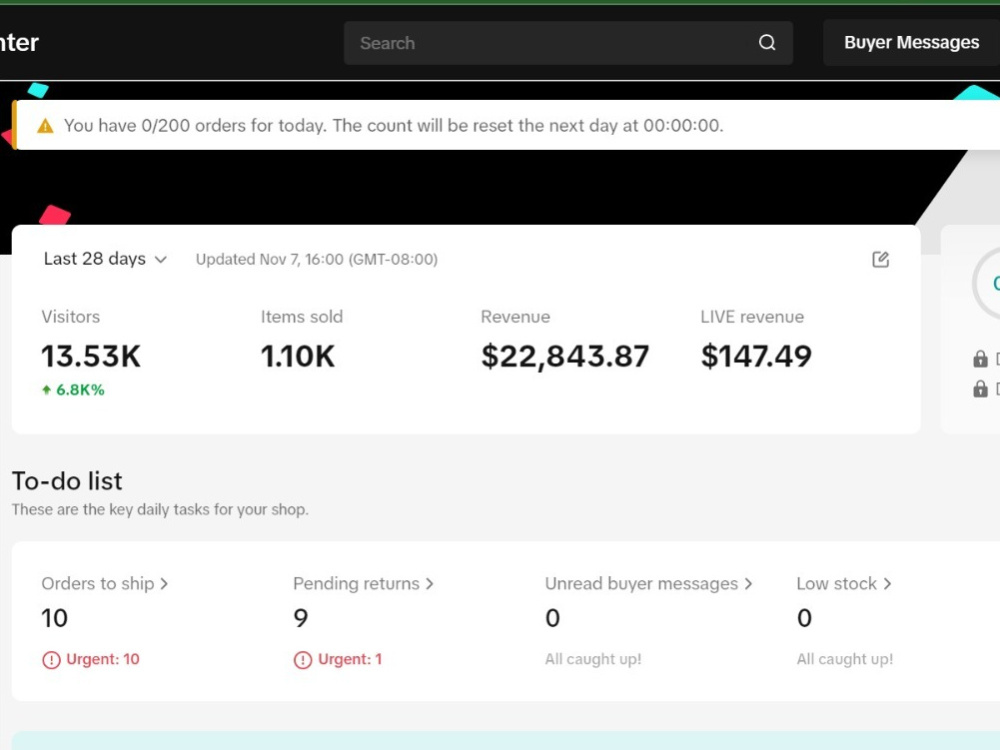Open the Last 28 days dropdown

(105, 259)
